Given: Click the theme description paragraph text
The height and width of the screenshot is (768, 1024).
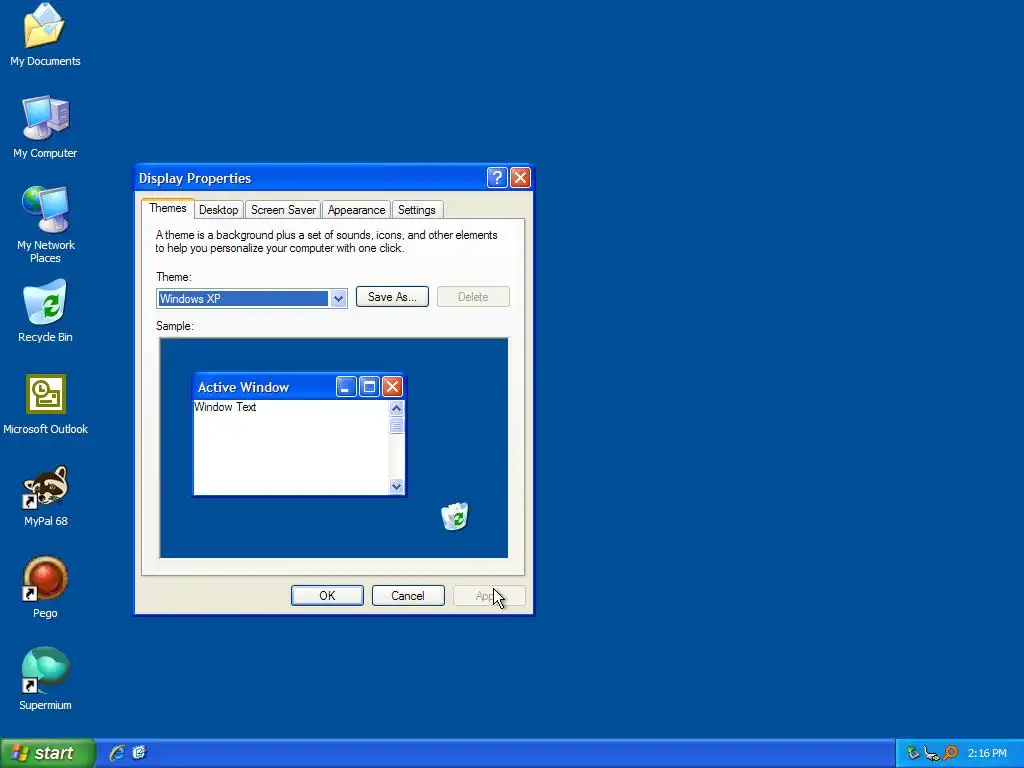Looking at the screenshot, I should click(x=327, y=242).
